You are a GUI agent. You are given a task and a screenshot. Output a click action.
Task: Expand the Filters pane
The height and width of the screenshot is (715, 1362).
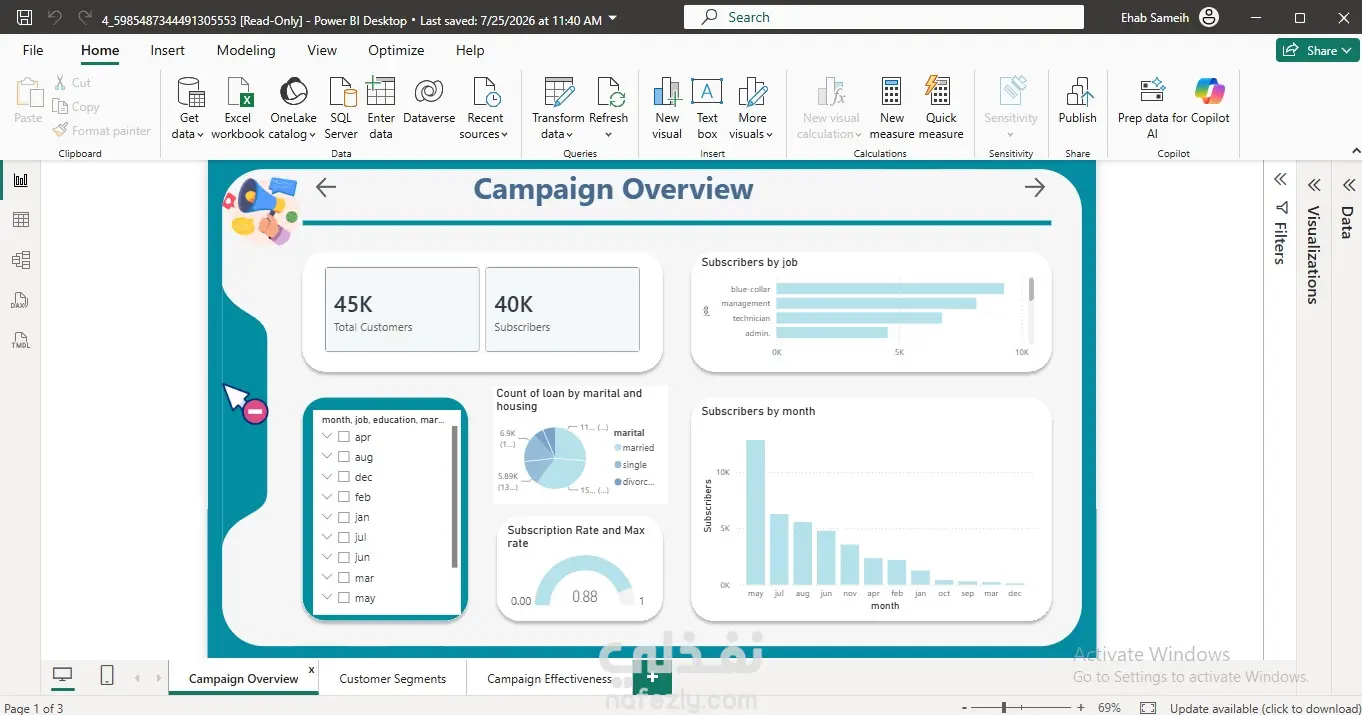click(x=1280, y=180)
